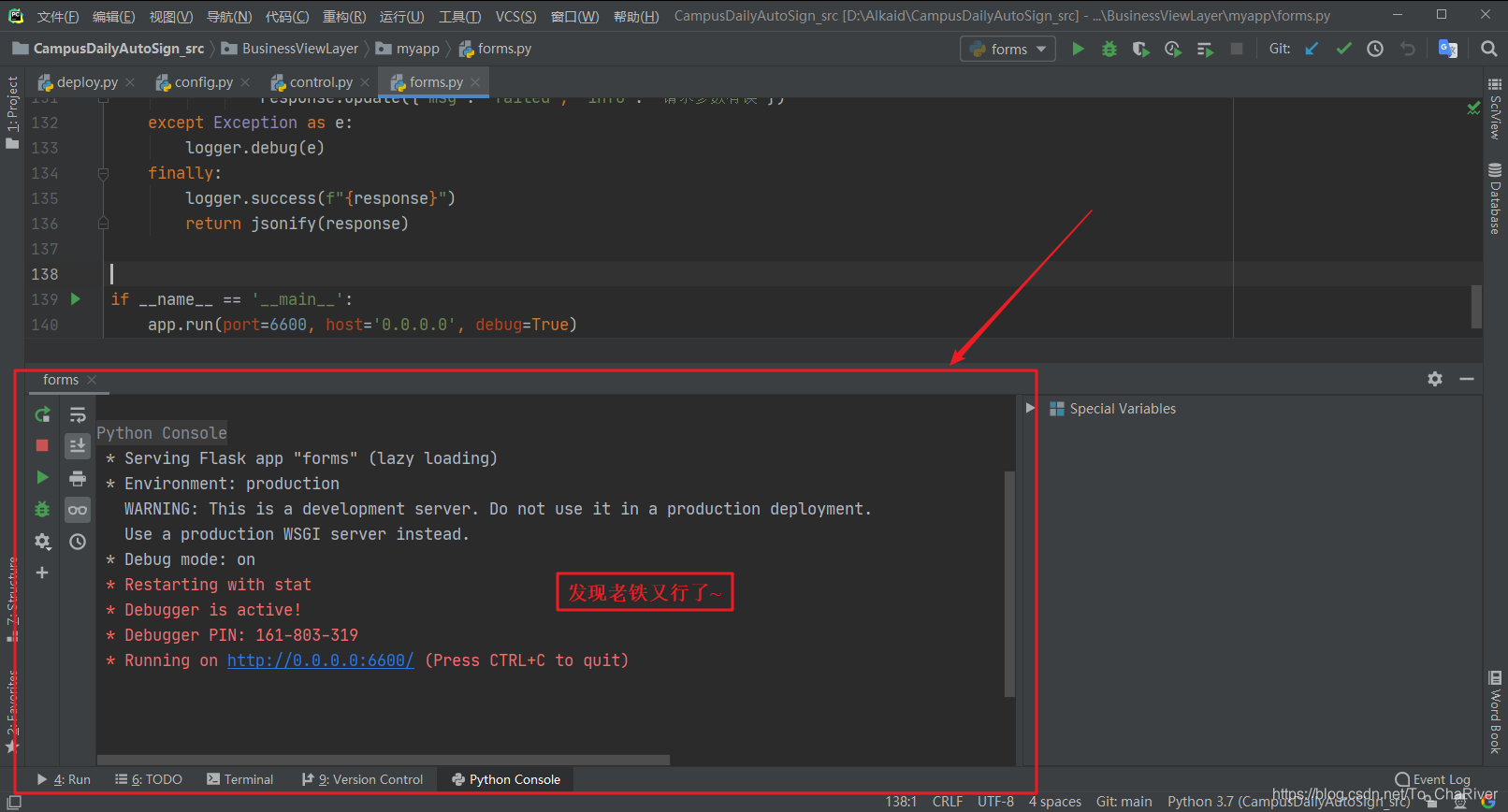Image resolution: width=1508 pixels, height=812 pixels.
Task: Rerun the Python console
Action: pyautogui.click(x=42, y=414)
